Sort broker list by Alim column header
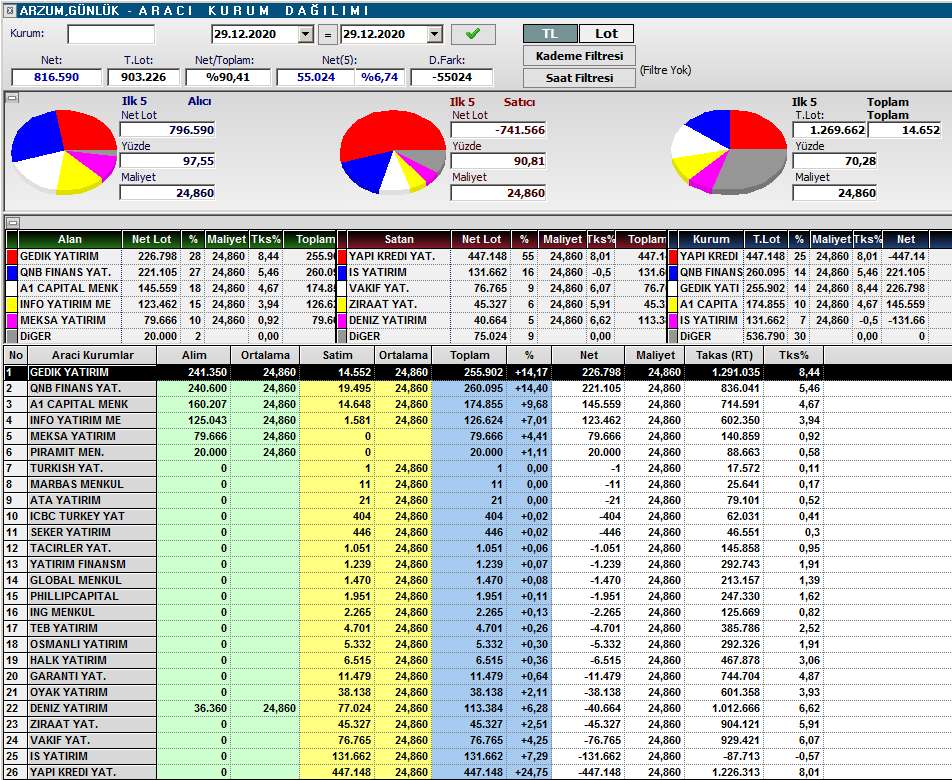Image resolution: width=952 pixels, height=780 pixels. [194, 355]
